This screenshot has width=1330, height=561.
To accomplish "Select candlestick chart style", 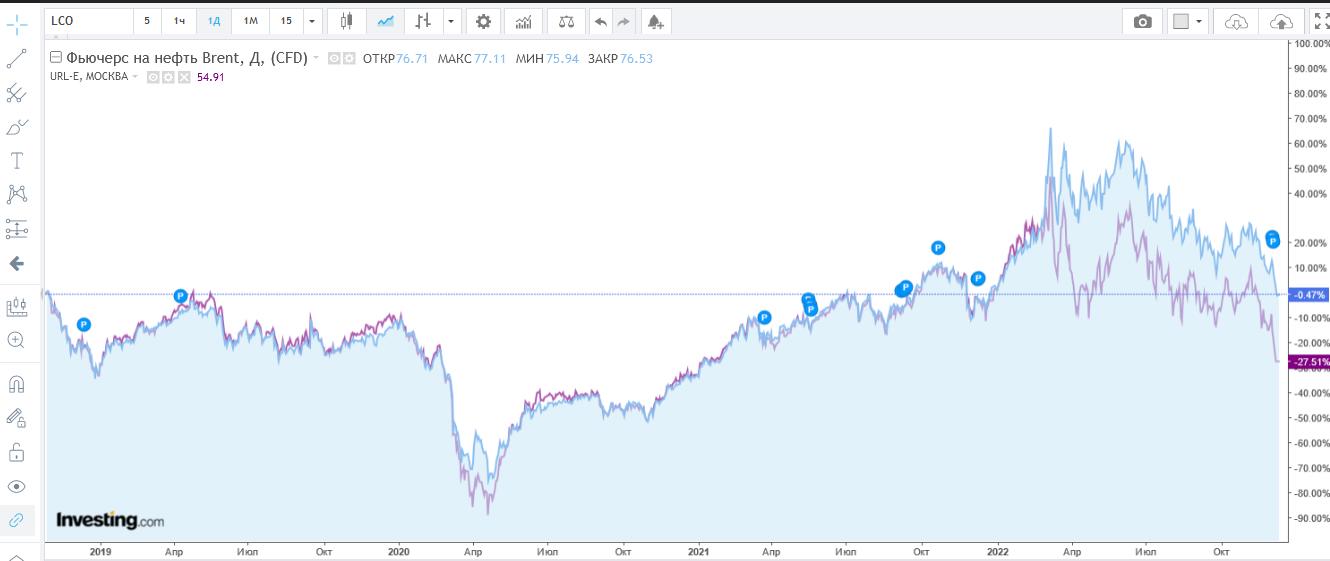I will pos(346,21).
